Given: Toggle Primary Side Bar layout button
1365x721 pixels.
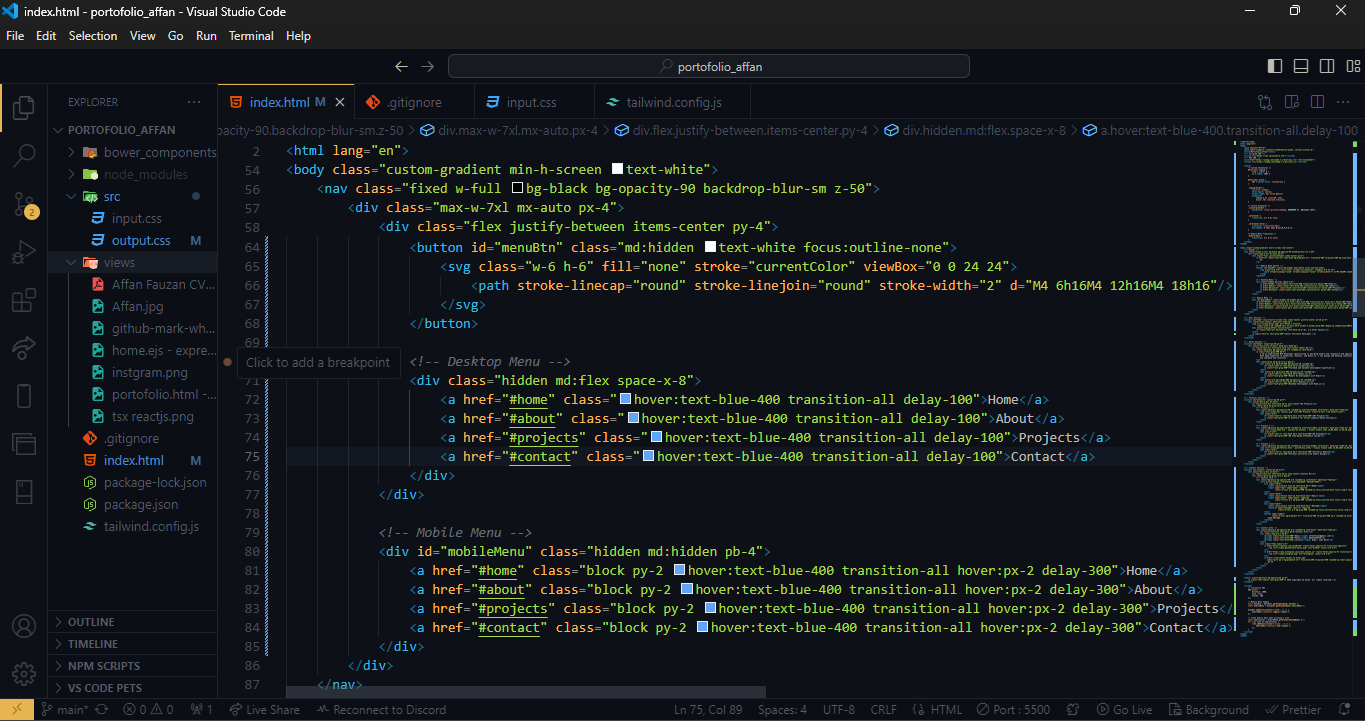Looking at the screenshot, I should [1275, 66].
